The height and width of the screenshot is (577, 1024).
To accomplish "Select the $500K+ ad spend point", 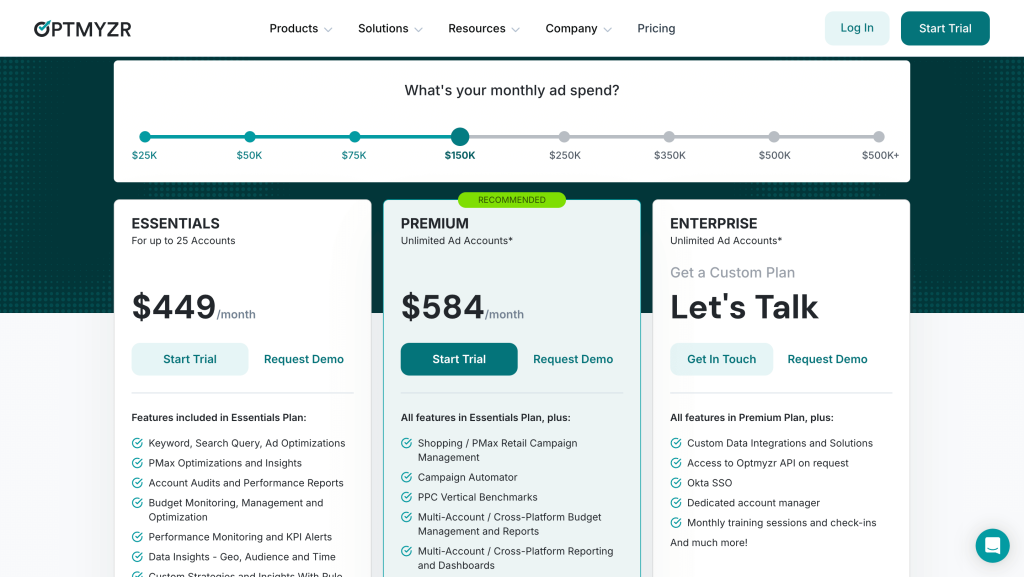I will point(879,136).
